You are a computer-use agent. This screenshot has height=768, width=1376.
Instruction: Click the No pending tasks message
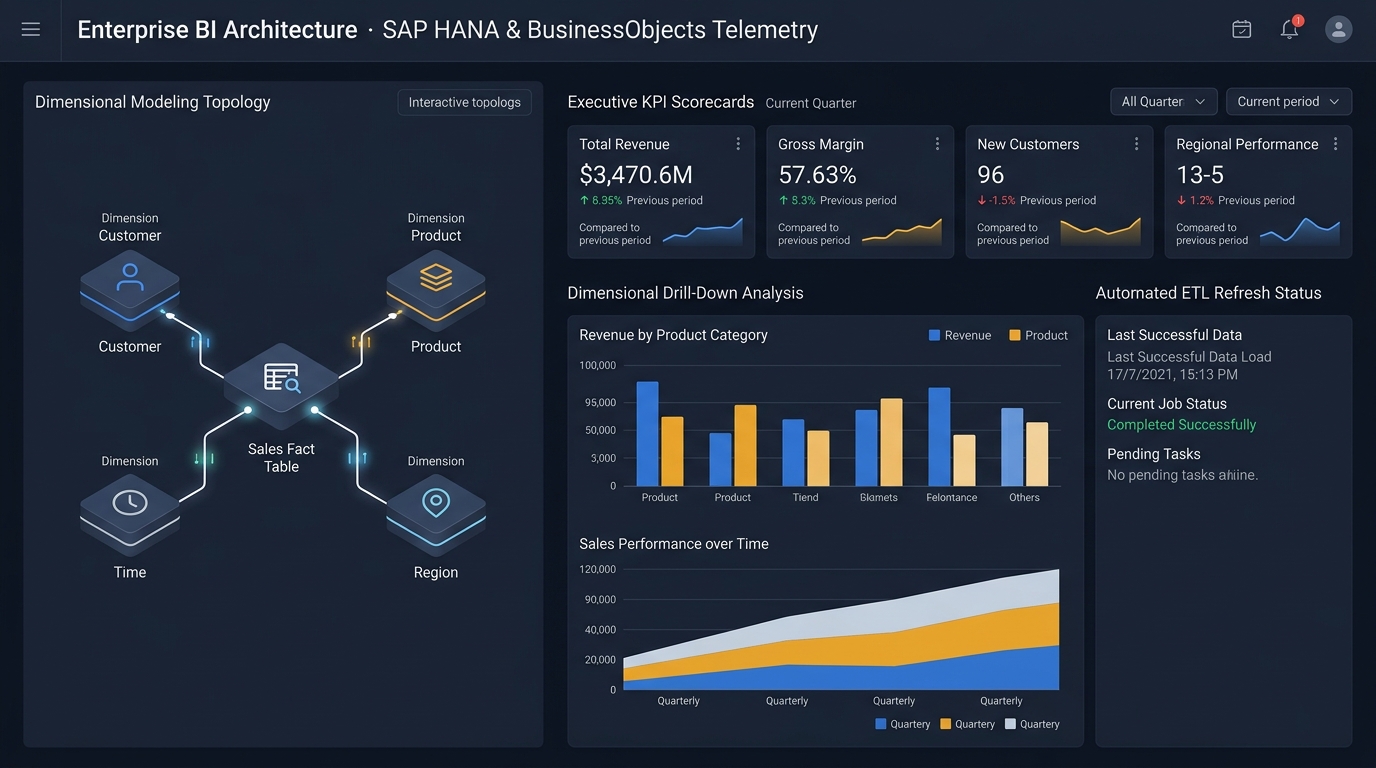[x=1182, y=475]
